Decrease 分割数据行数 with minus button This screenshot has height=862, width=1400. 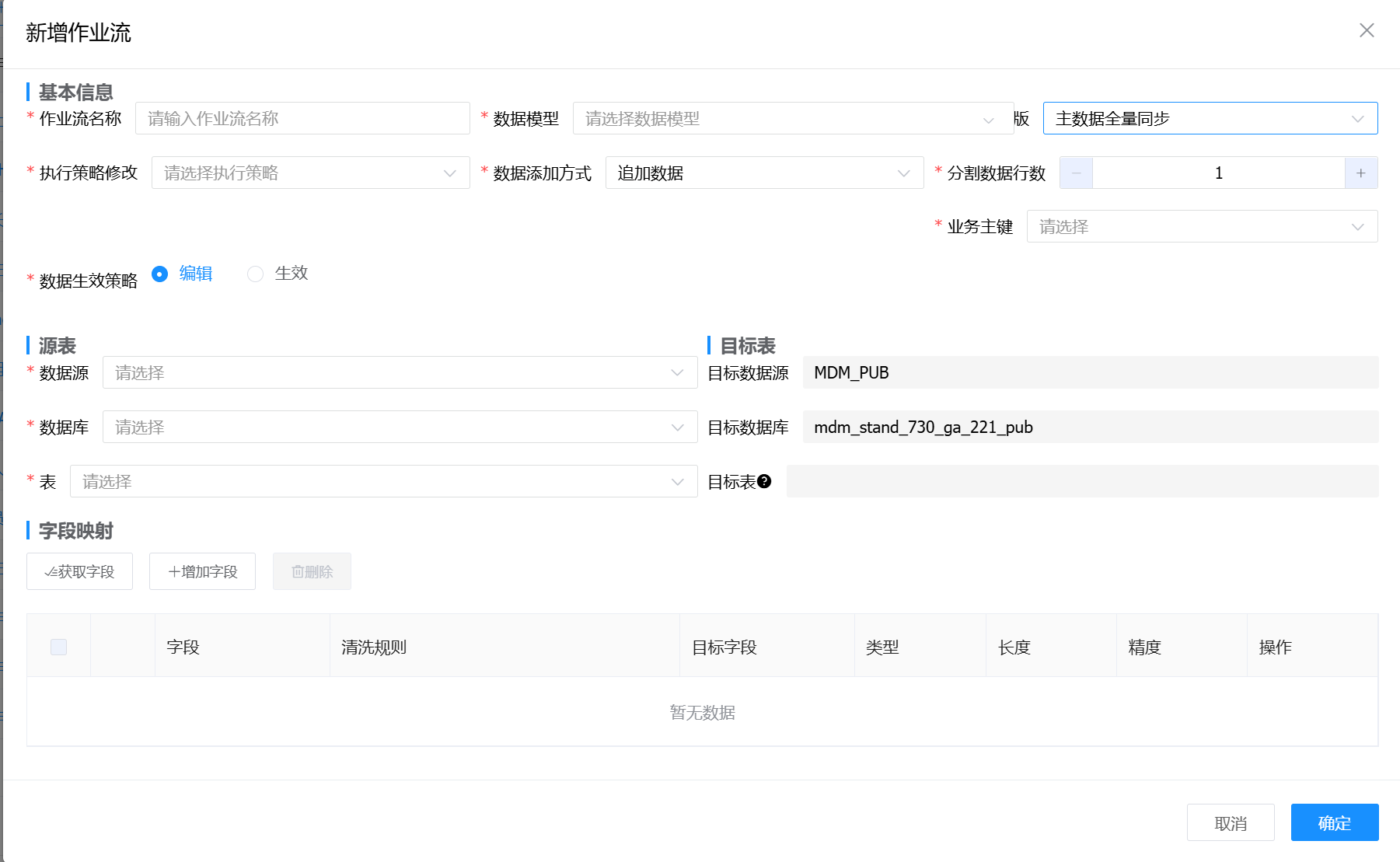(1076, 173)
